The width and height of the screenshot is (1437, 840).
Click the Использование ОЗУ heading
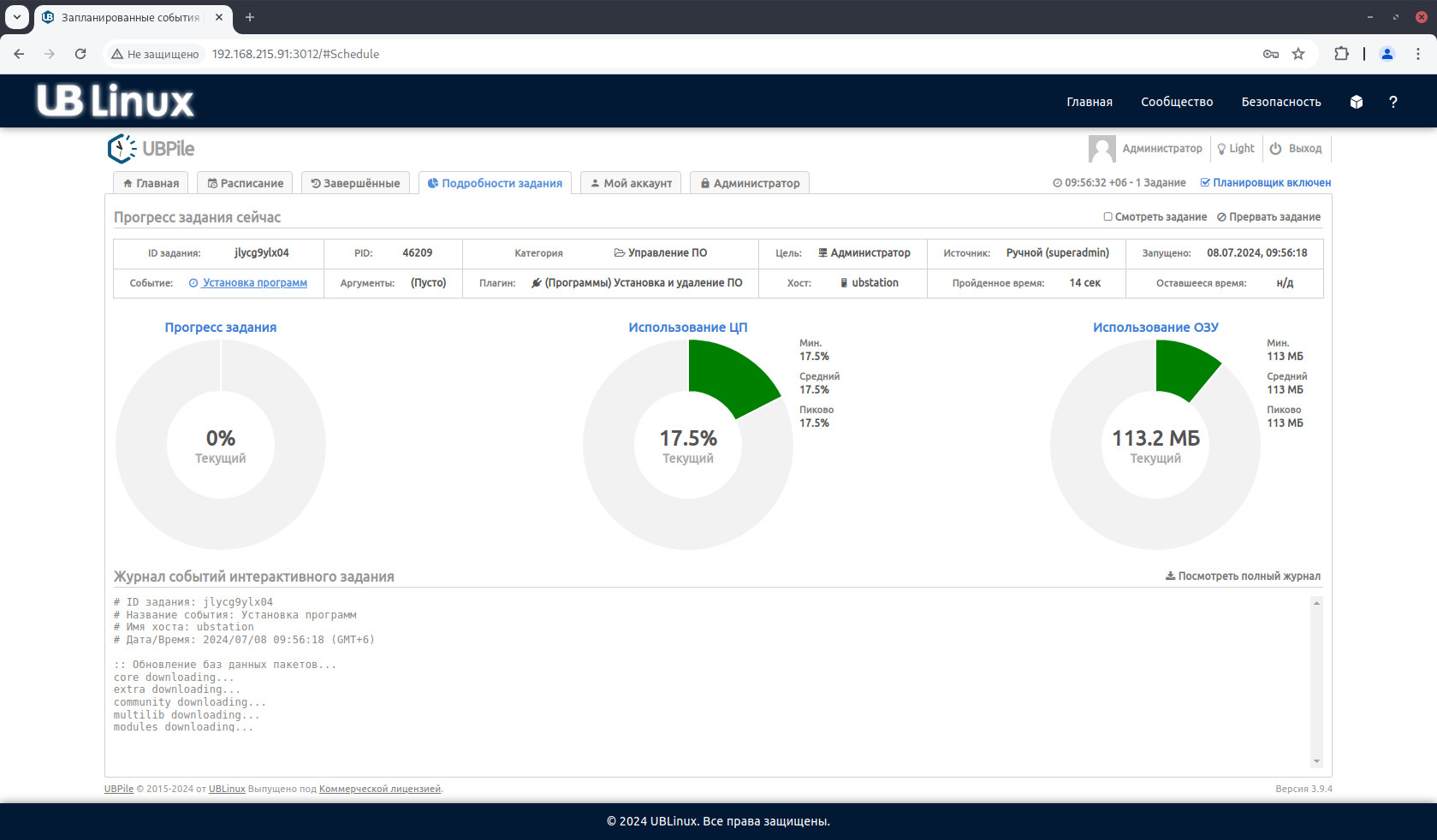coord(1155,328)
